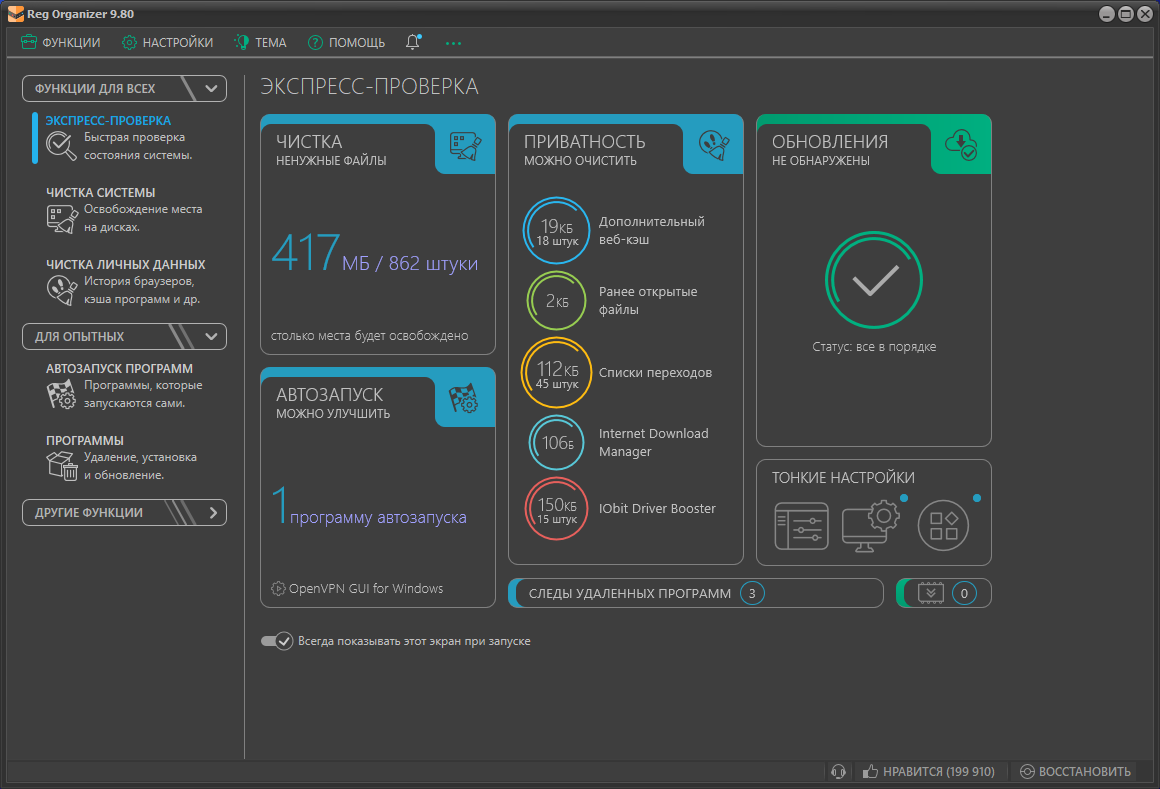Click Списки переходов label
This screenshot has width=1160, height=789.
coord(655,373)
